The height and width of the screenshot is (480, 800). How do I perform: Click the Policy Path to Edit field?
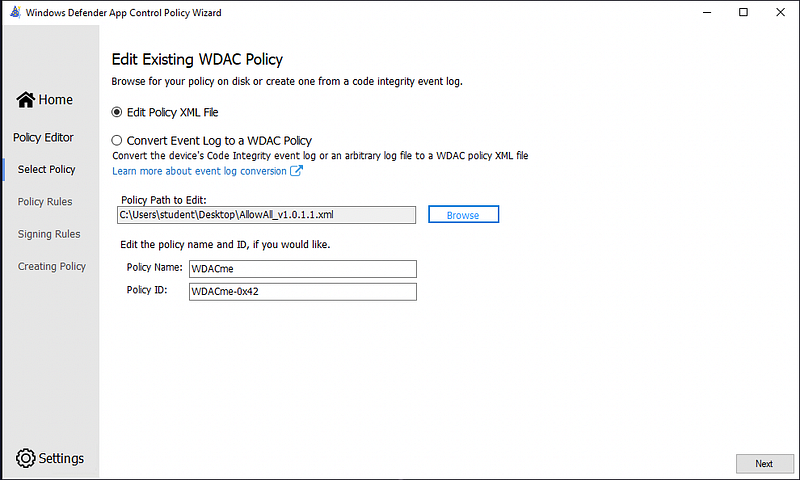click(266, 215)
